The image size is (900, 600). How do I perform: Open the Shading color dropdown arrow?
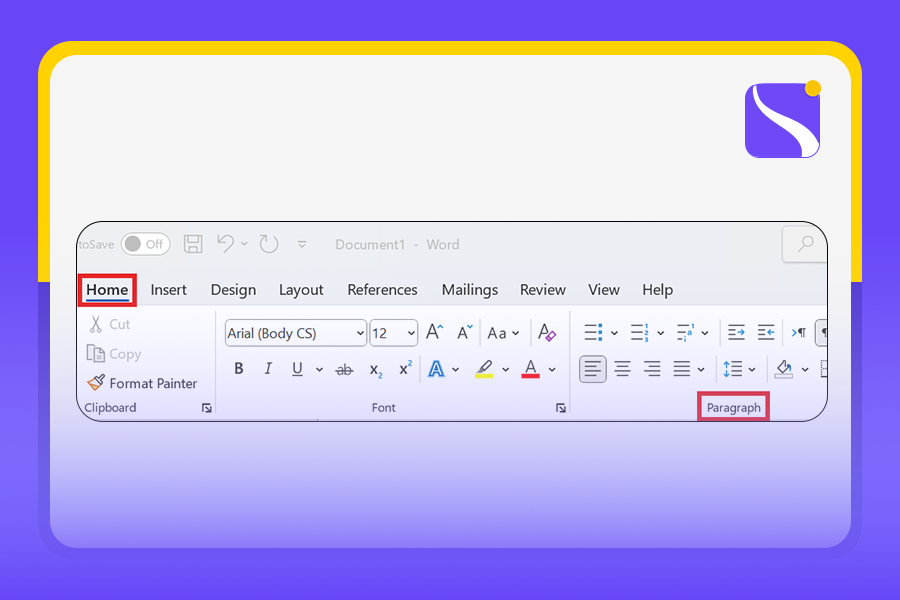point(805,370)
